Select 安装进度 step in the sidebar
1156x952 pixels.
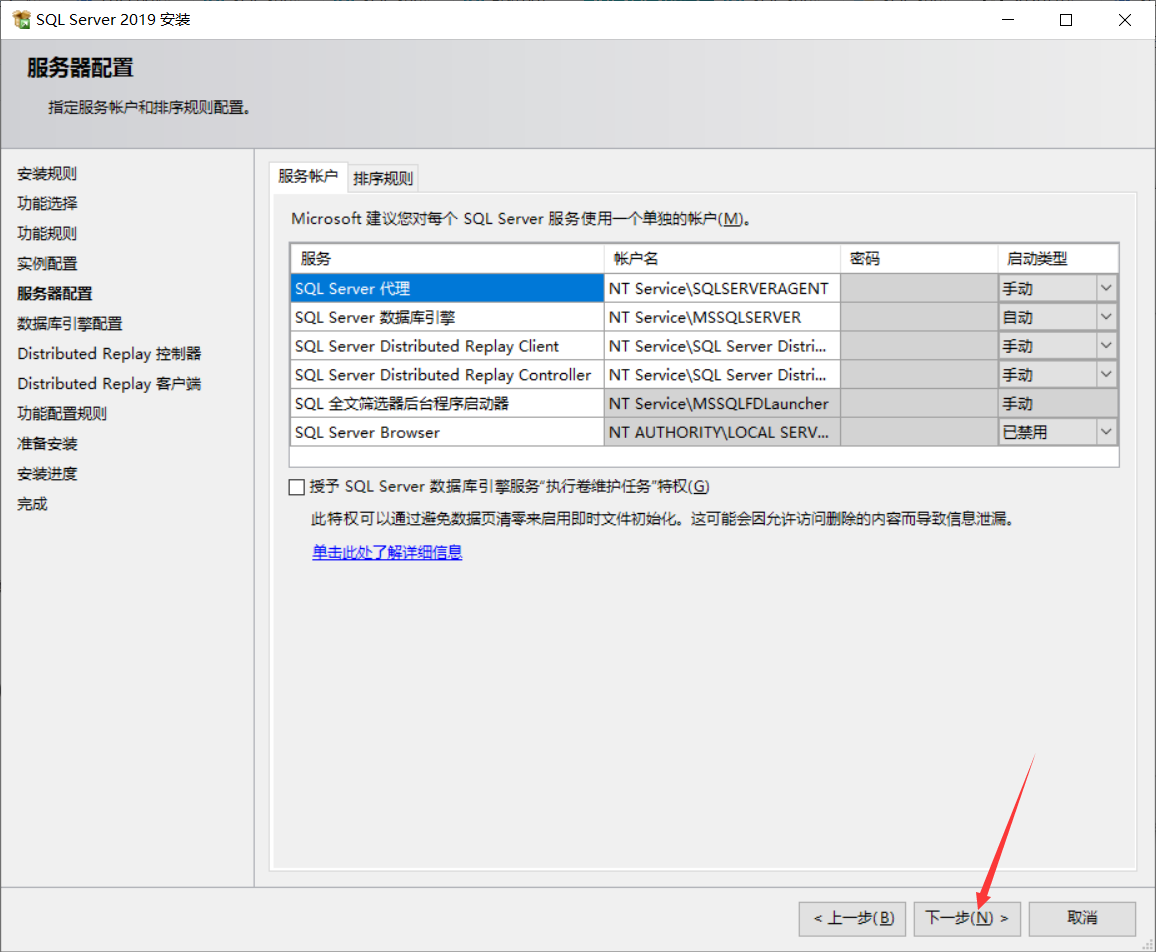click(47, 474)
